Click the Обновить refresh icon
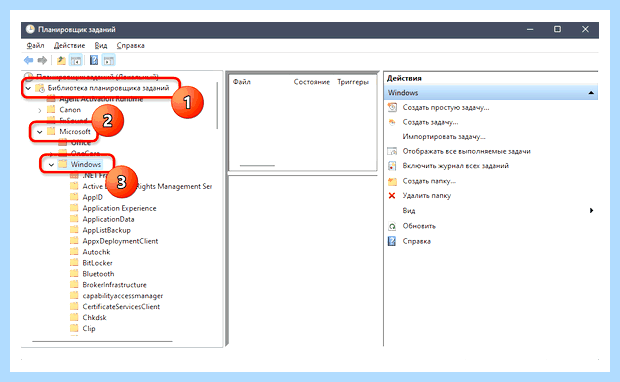The width and height of the screenshot is (620, 382). click(392, 226)
